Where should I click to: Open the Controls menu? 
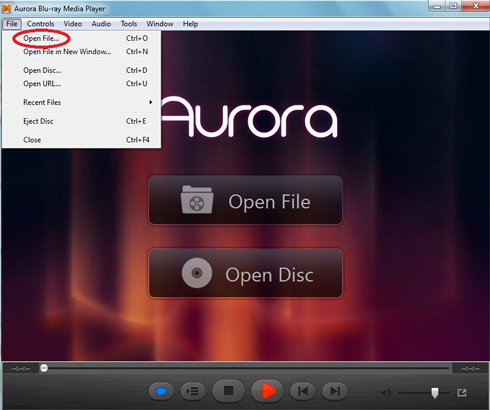tap(40, 24)
